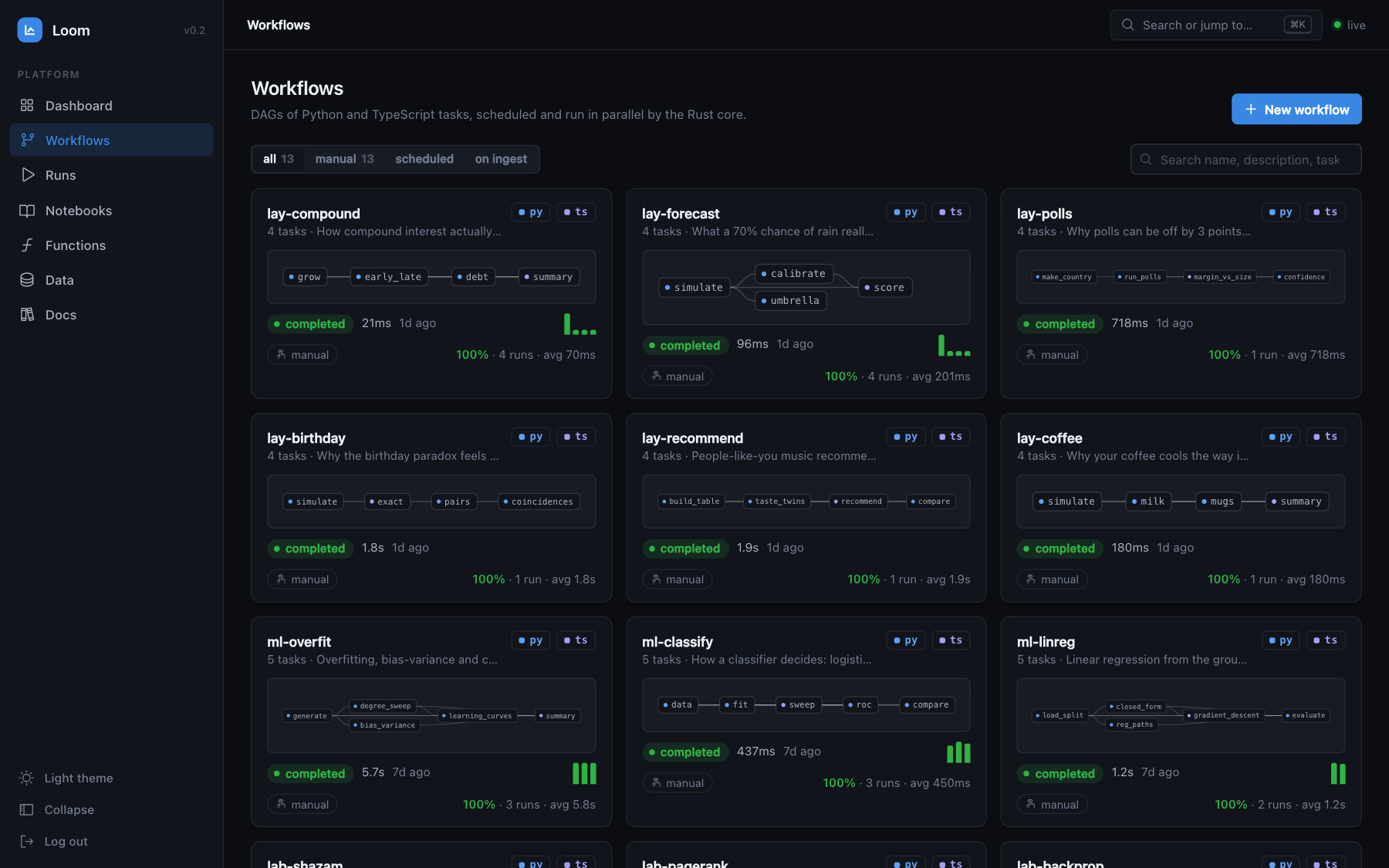Select the mugs node in lay-coffee
The height and width of the screenshot is (868, 1389).
coord(1218,502)
